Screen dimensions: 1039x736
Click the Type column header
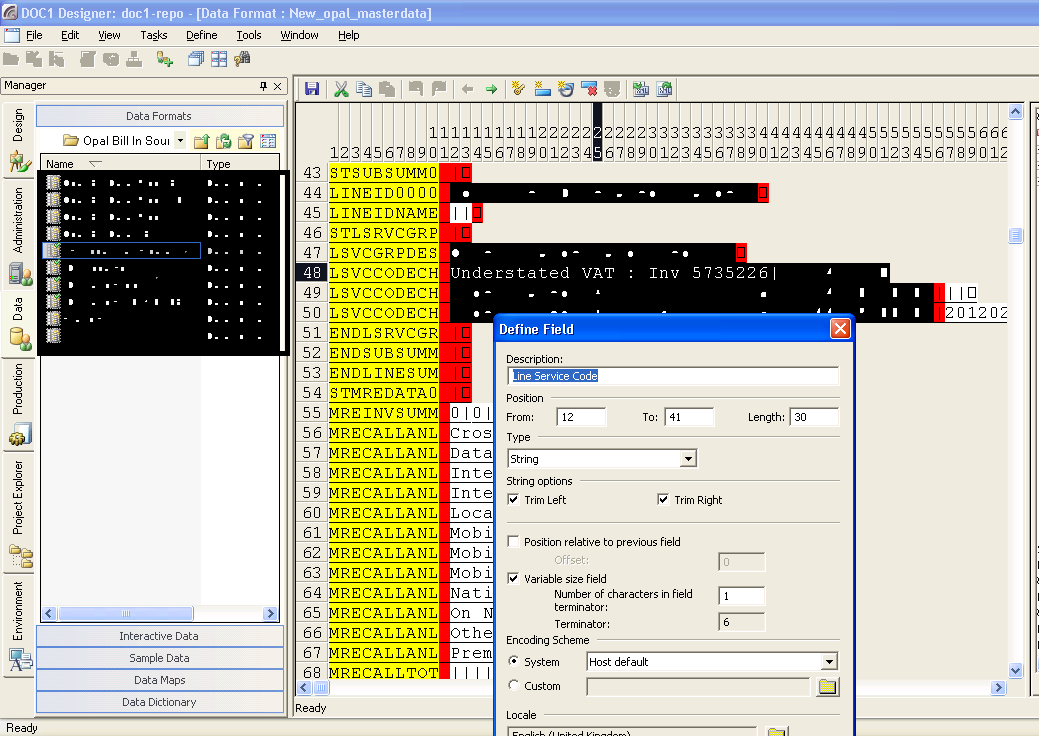[x=239, y=164]
